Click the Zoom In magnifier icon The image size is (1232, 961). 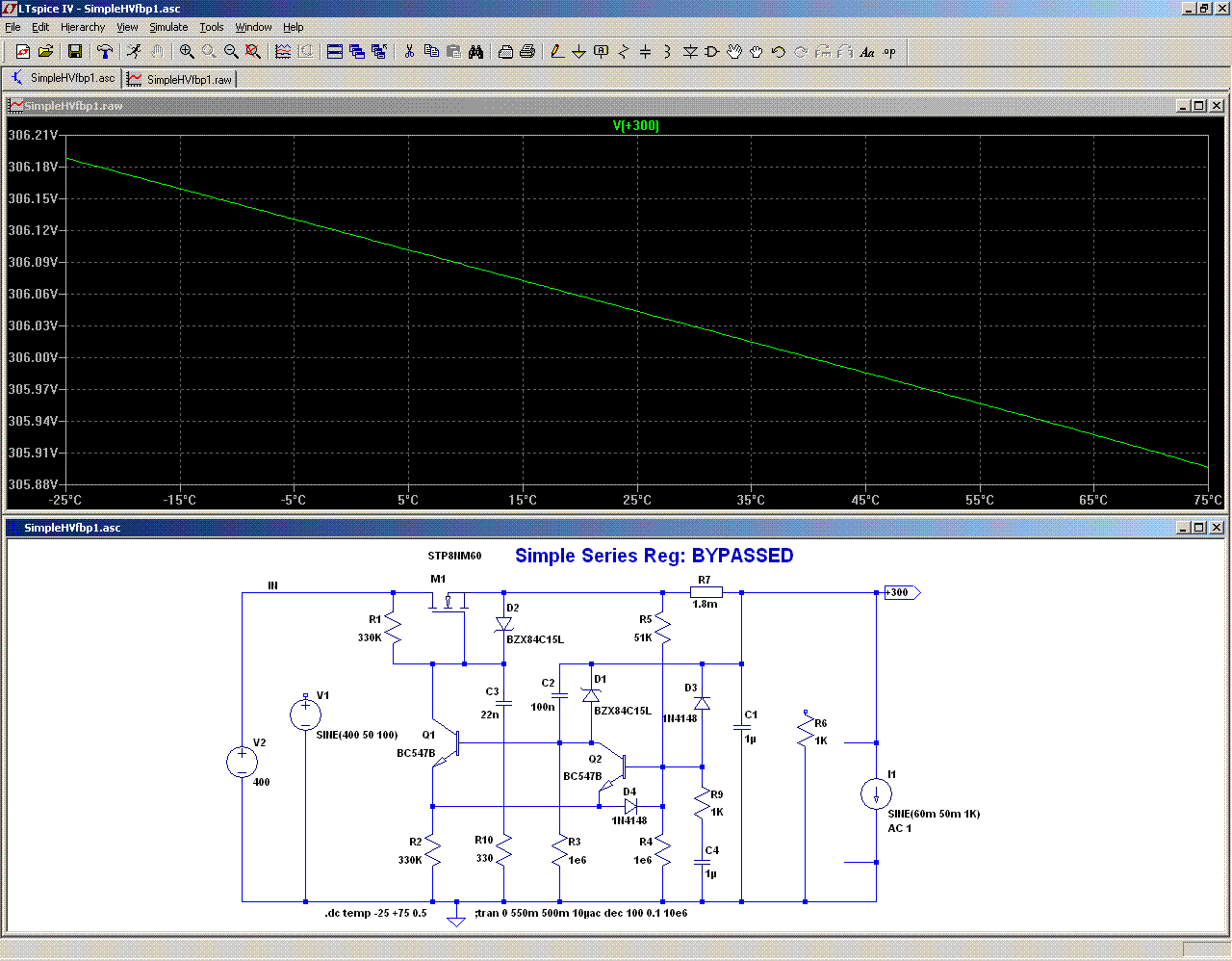tap(187, 52)
